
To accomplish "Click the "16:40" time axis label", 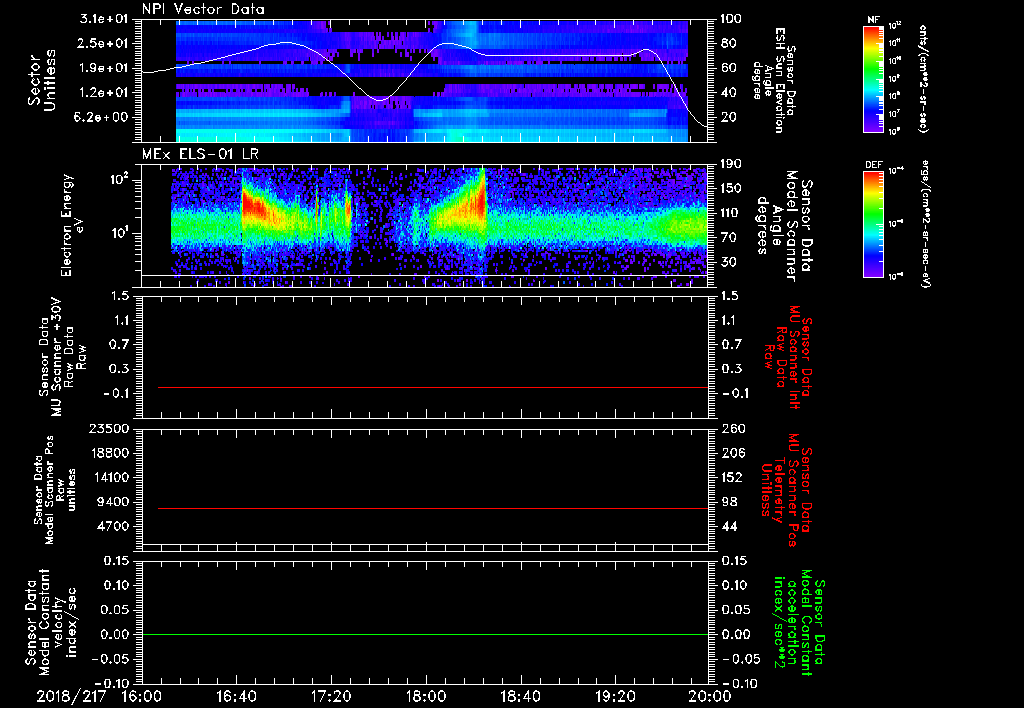I will [x=236, y=696].
